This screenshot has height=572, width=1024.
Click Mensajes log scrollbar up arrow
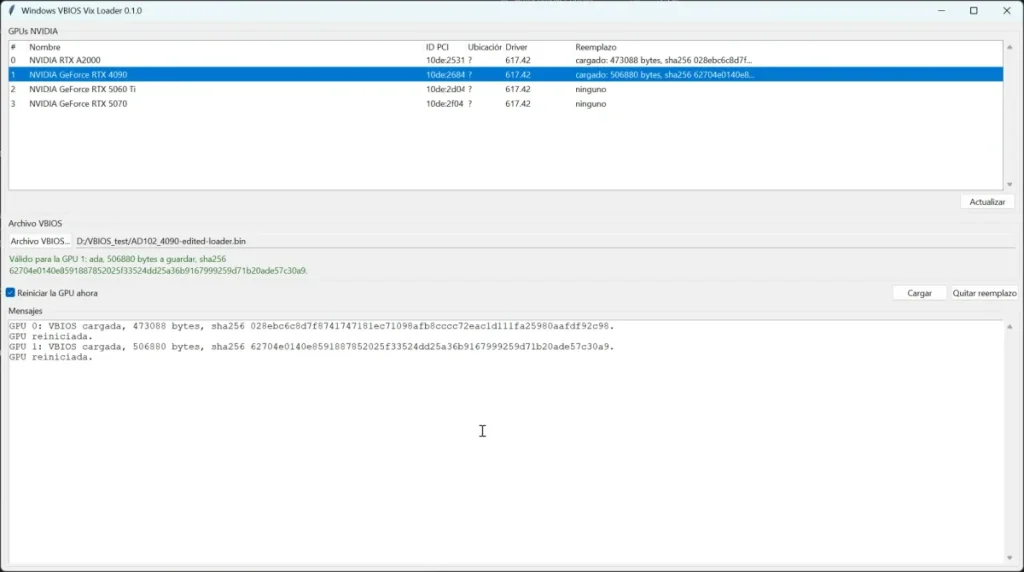[x=1010, y=326]
